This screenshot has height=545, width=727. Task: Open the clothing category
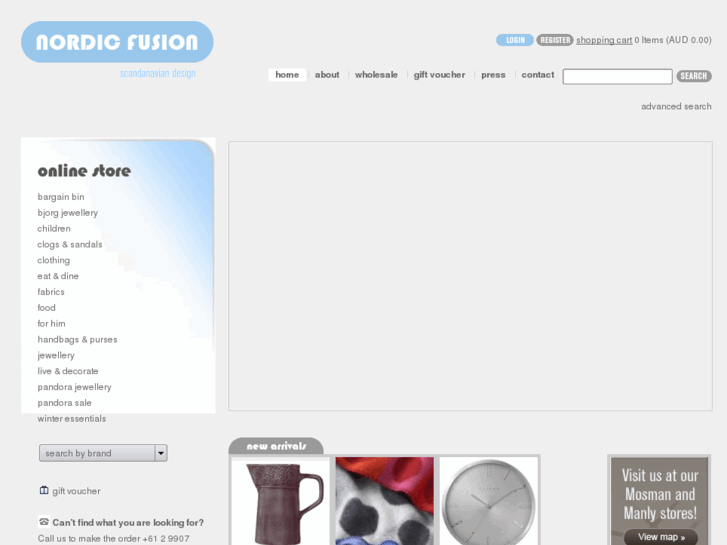[54, 260]
